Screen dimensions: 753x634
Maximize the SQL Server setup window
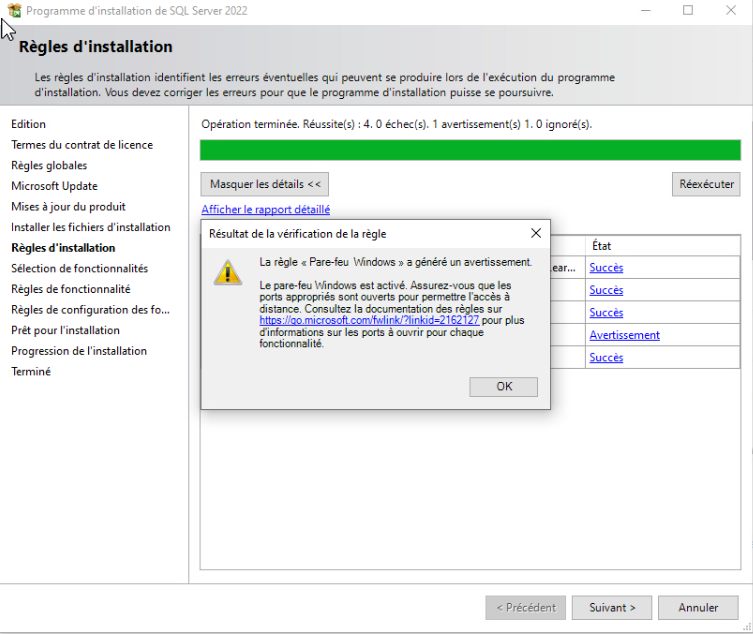click(x=688, y=10)
